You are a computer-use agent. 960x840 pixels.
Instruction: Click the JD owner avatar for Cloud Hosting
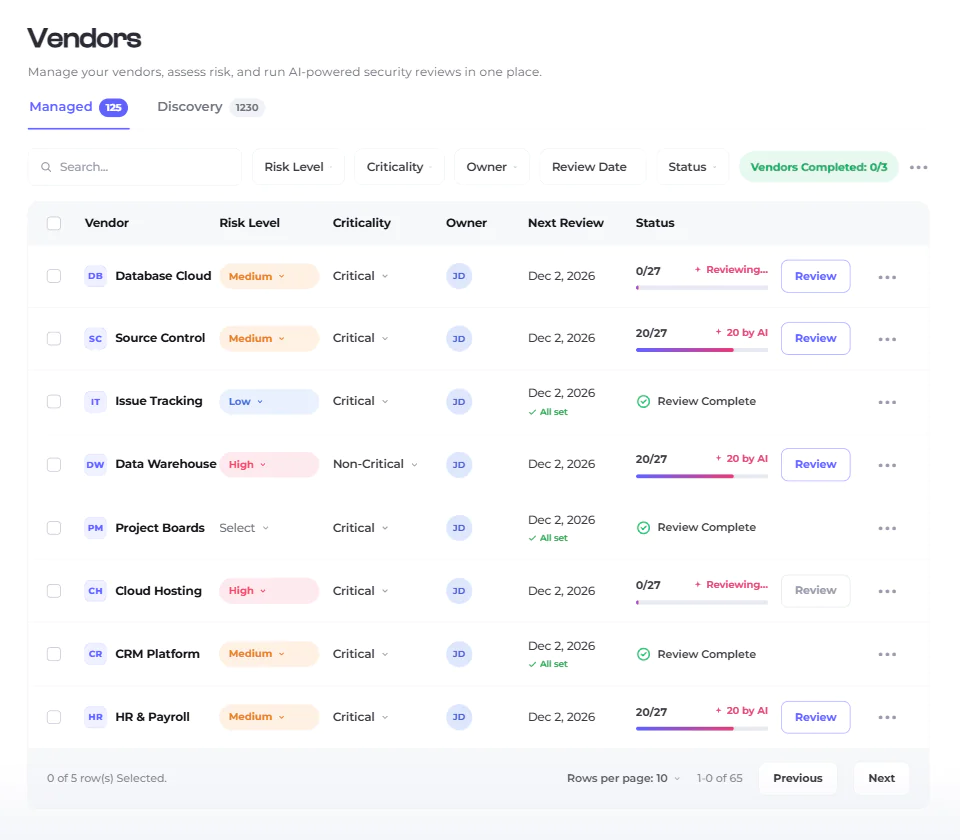[x=459, y=591]
